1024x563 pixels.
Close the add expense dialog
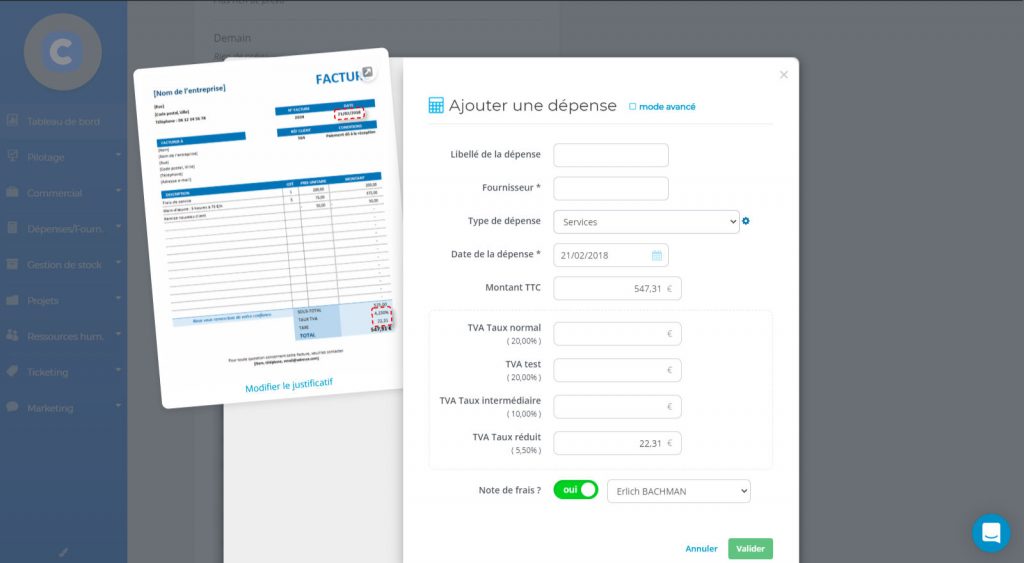[x=783, y=75]
